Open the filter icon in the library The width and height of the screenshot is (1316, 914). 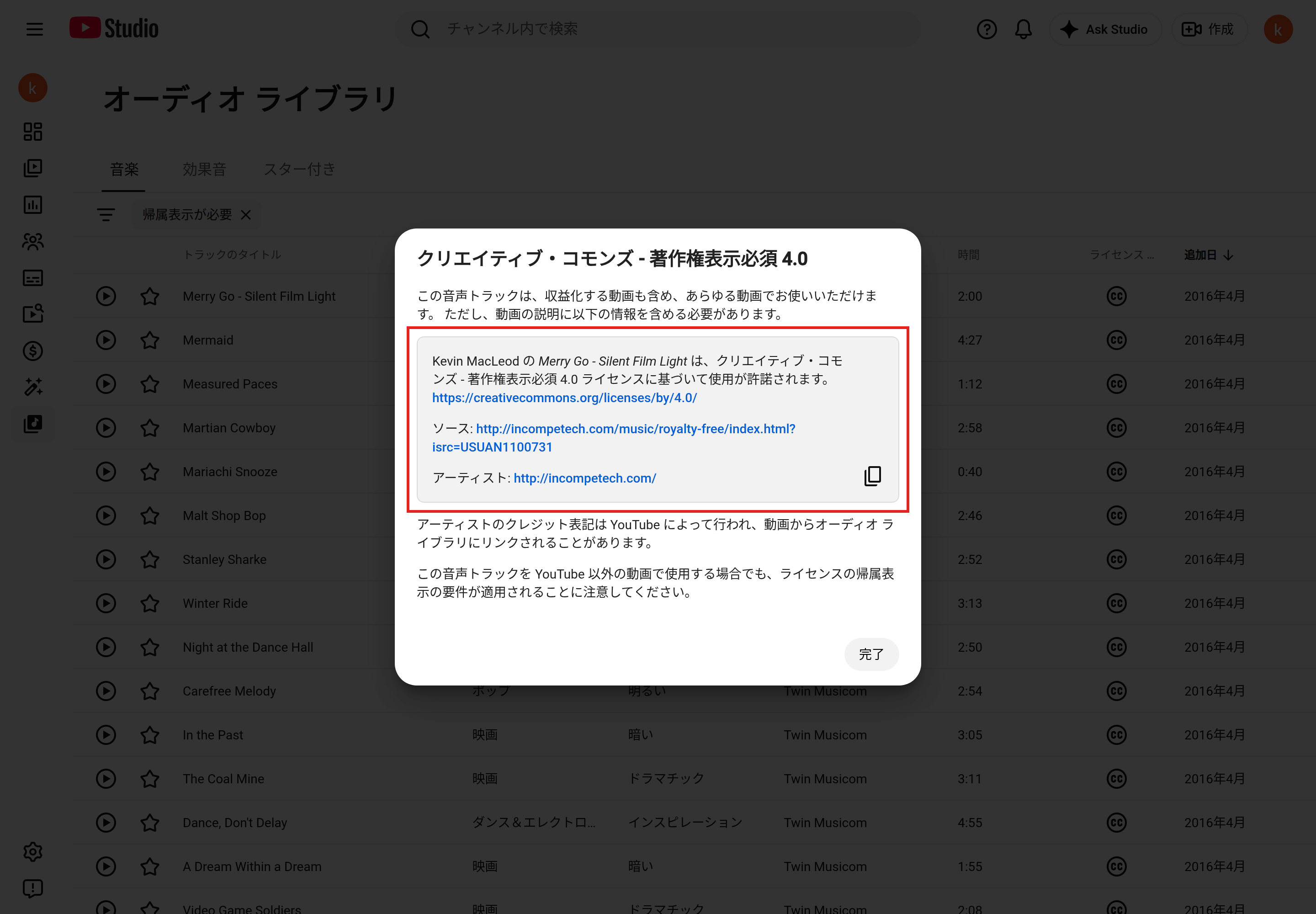106,215
